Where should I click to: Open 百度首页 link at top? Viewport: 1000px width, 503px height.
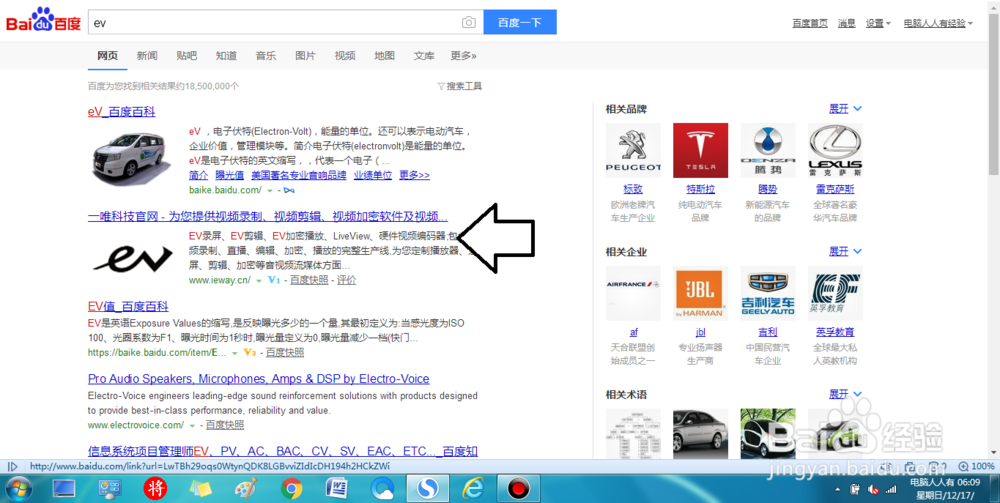pos(810,23)
